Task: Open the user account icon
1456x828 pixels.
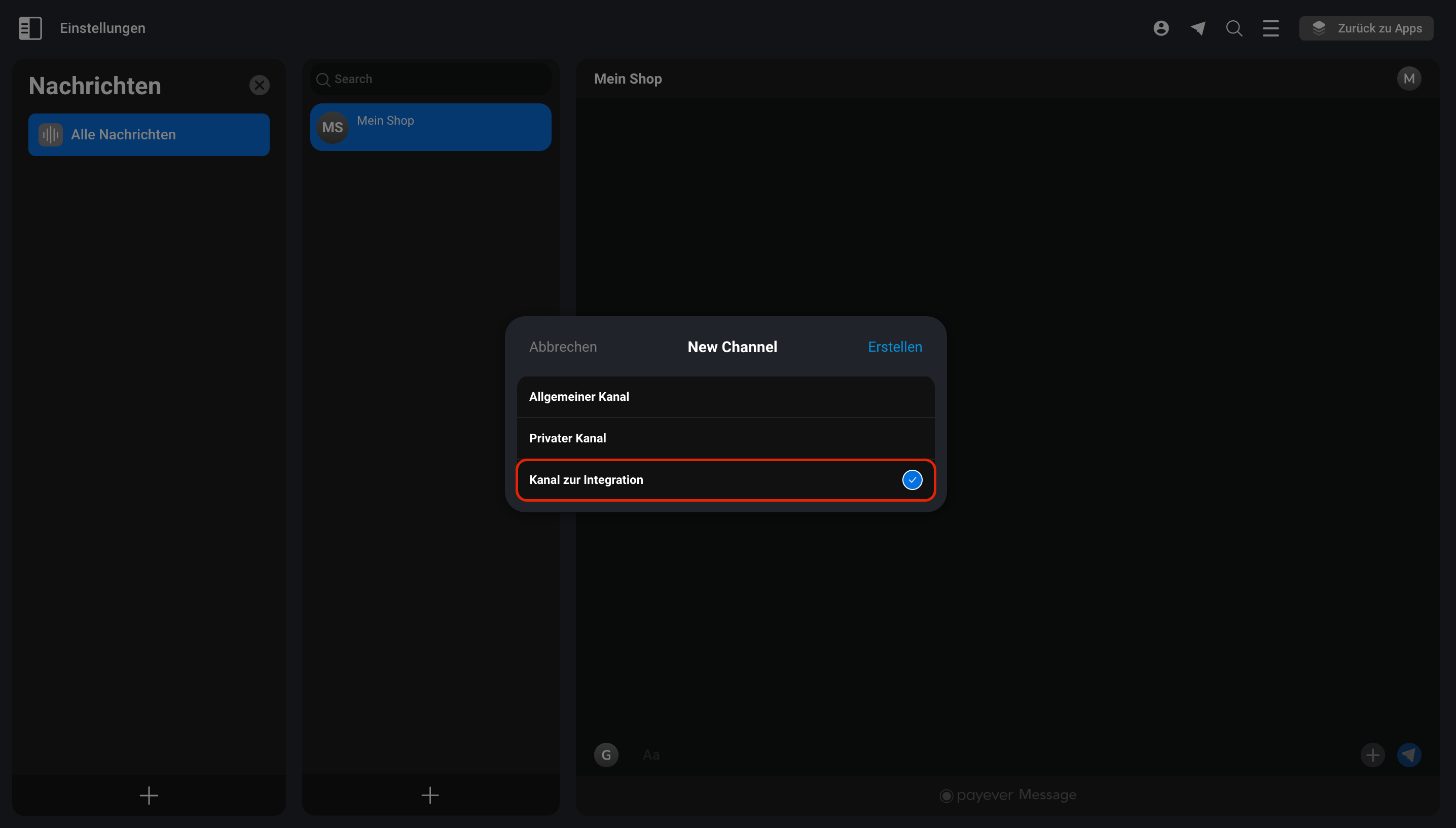Action: pos(1161,28)
